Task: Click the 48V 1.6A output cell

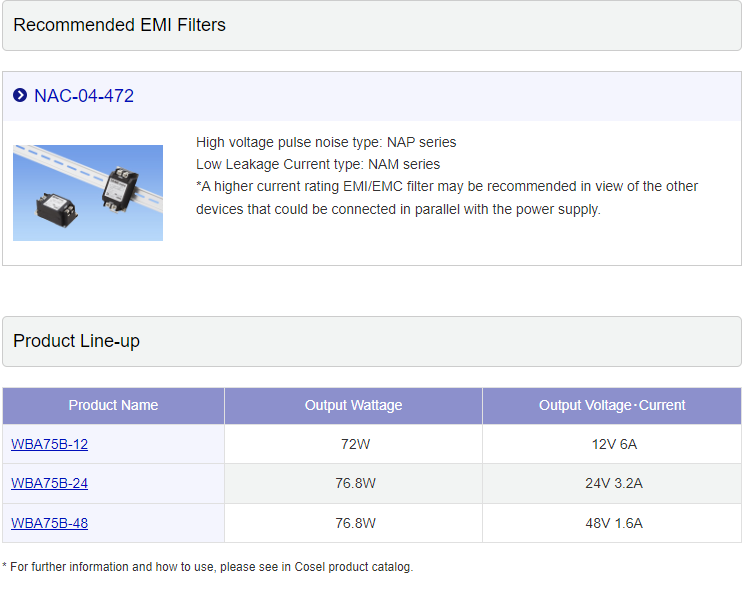Action: (x=613, y=522)
